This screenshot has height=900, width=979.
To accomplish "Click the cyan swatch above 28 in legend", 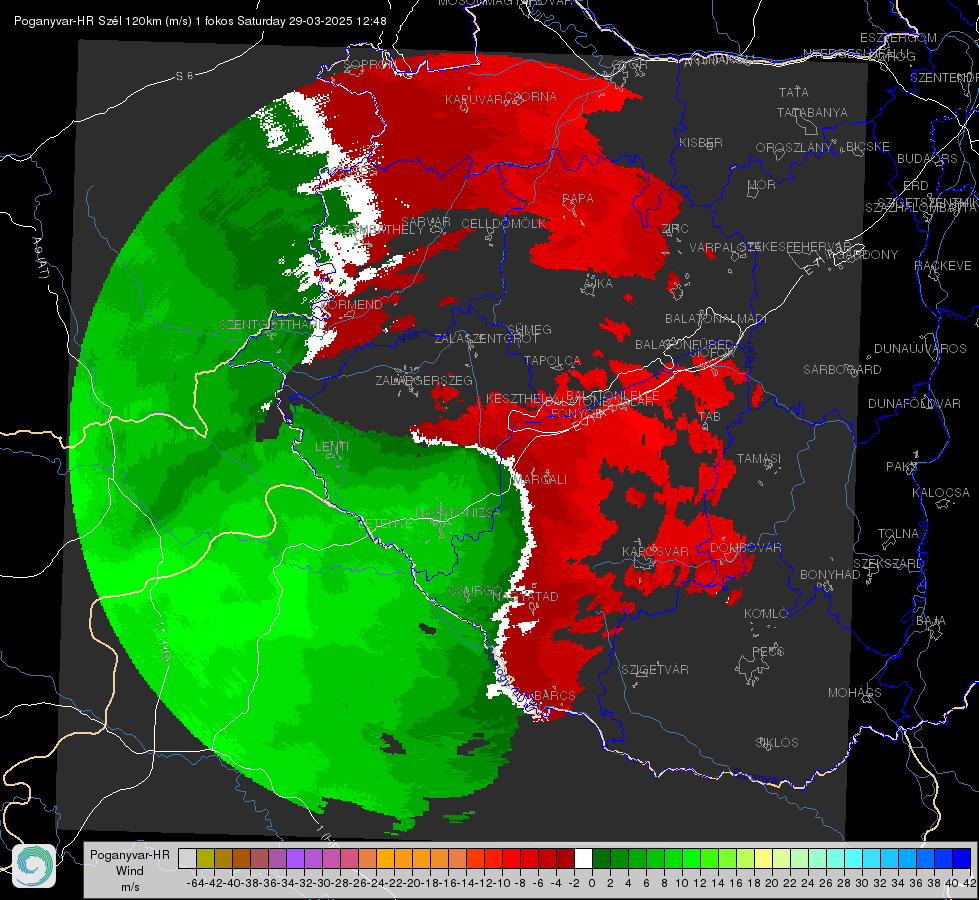I will coord(854,859).
